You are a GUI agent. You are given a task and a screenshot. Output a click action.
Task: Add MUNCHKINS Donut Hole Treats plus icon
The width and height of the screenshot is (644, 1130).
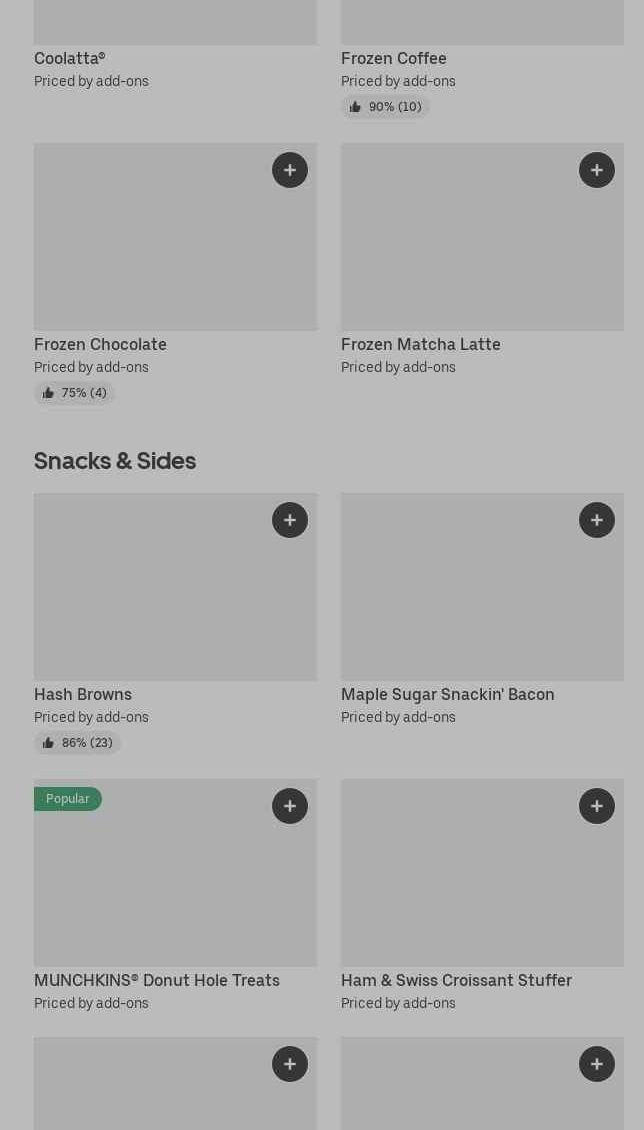[x=290, y=806]
